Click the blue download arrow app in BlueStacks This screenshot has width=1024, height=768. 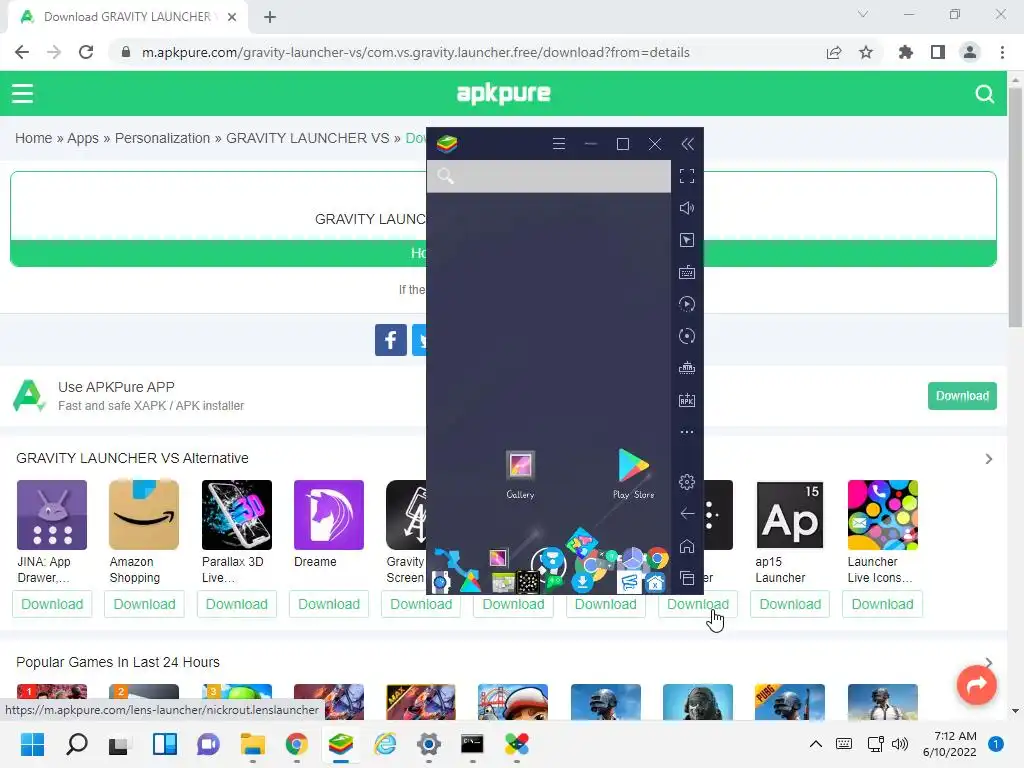pos(582,581)
